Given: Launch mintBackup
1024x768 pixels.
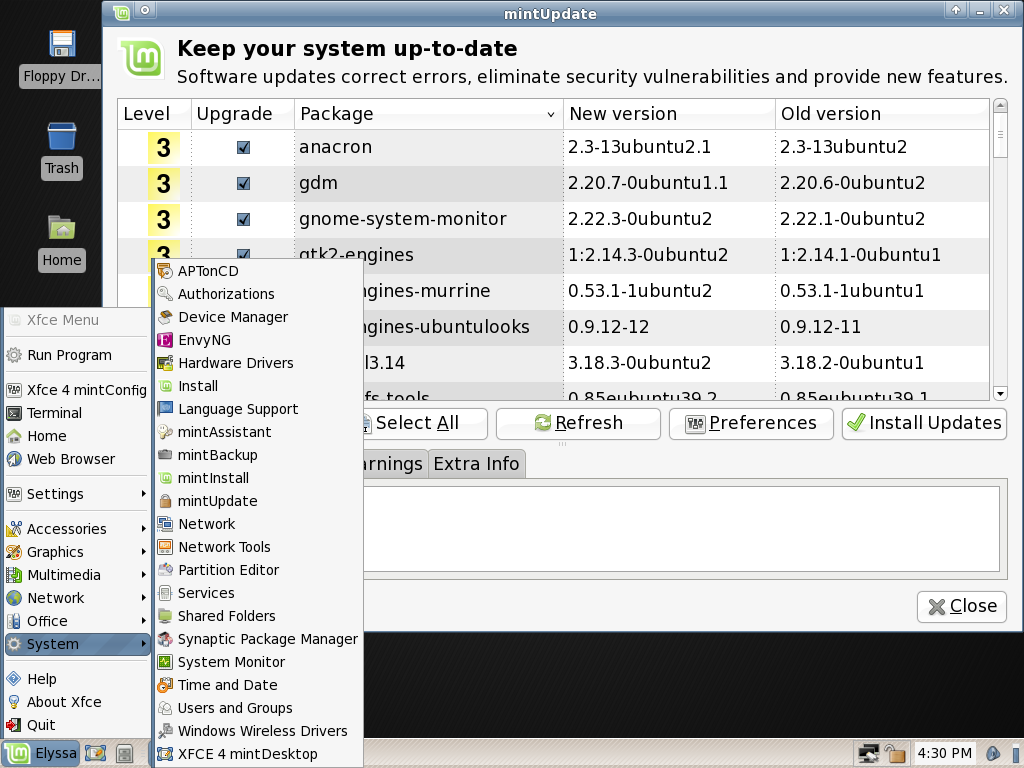Looking at the screenshot, I should click(x=258, y=455).
